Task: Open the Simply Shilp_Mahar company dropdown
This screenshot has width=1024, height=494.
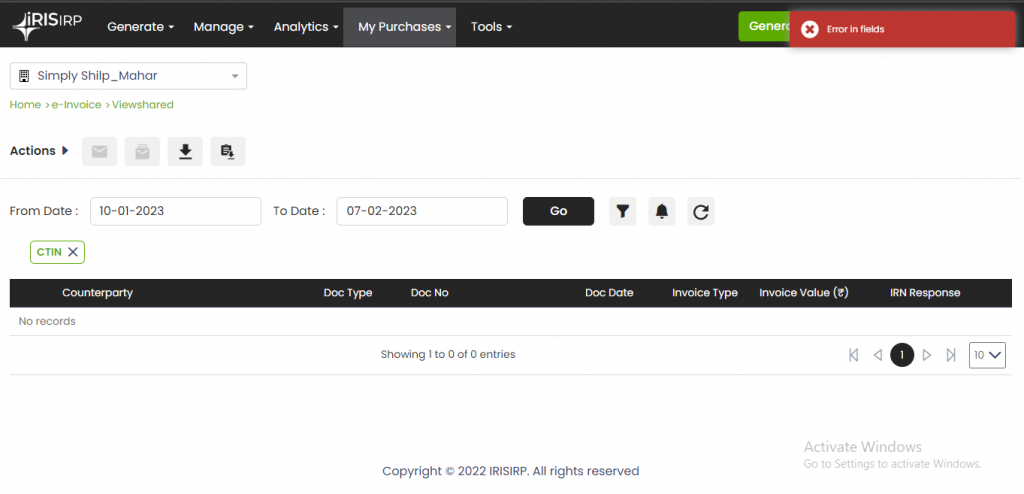Action: (x=128, y=76)
